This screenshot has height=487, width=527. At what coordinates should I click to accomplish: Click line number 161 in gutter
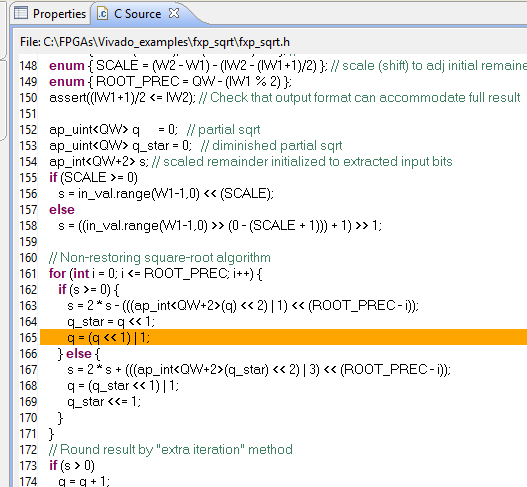28,274
